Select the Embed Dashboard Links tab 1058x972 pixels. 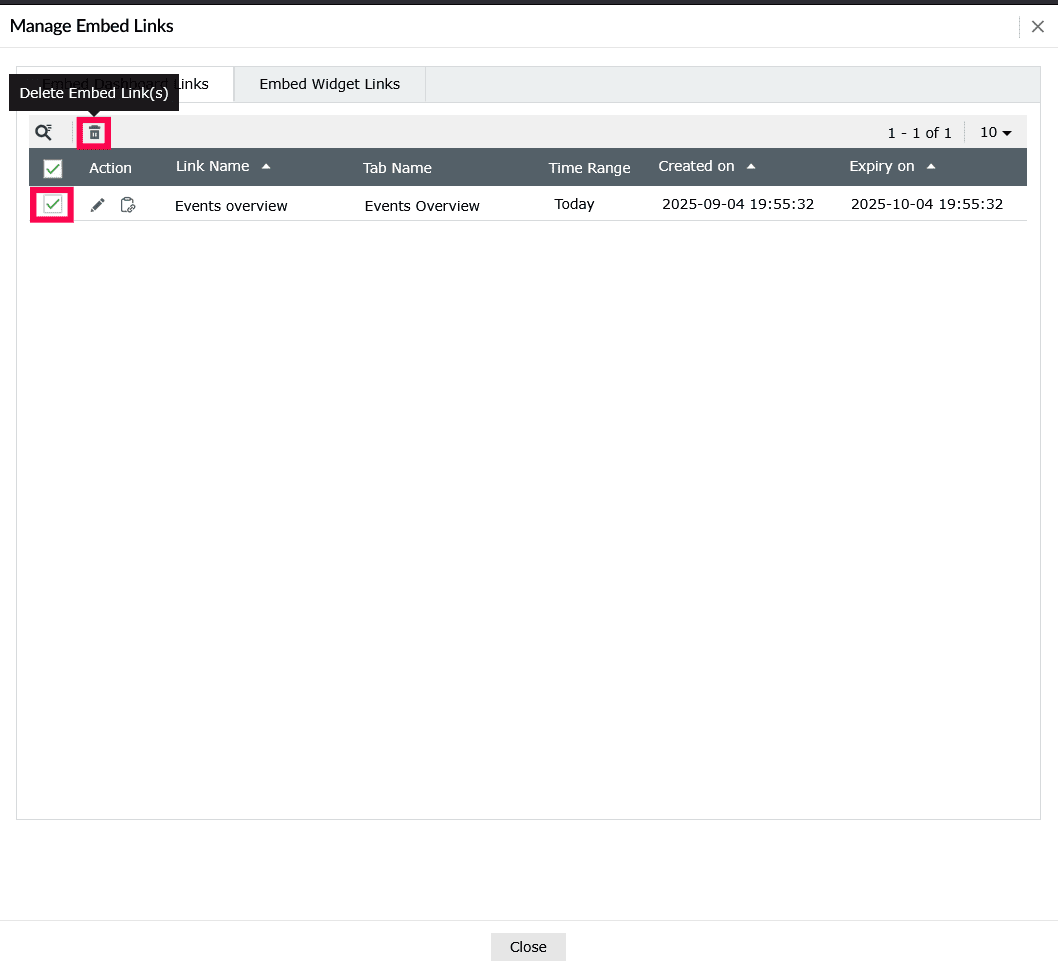[125, 84]
